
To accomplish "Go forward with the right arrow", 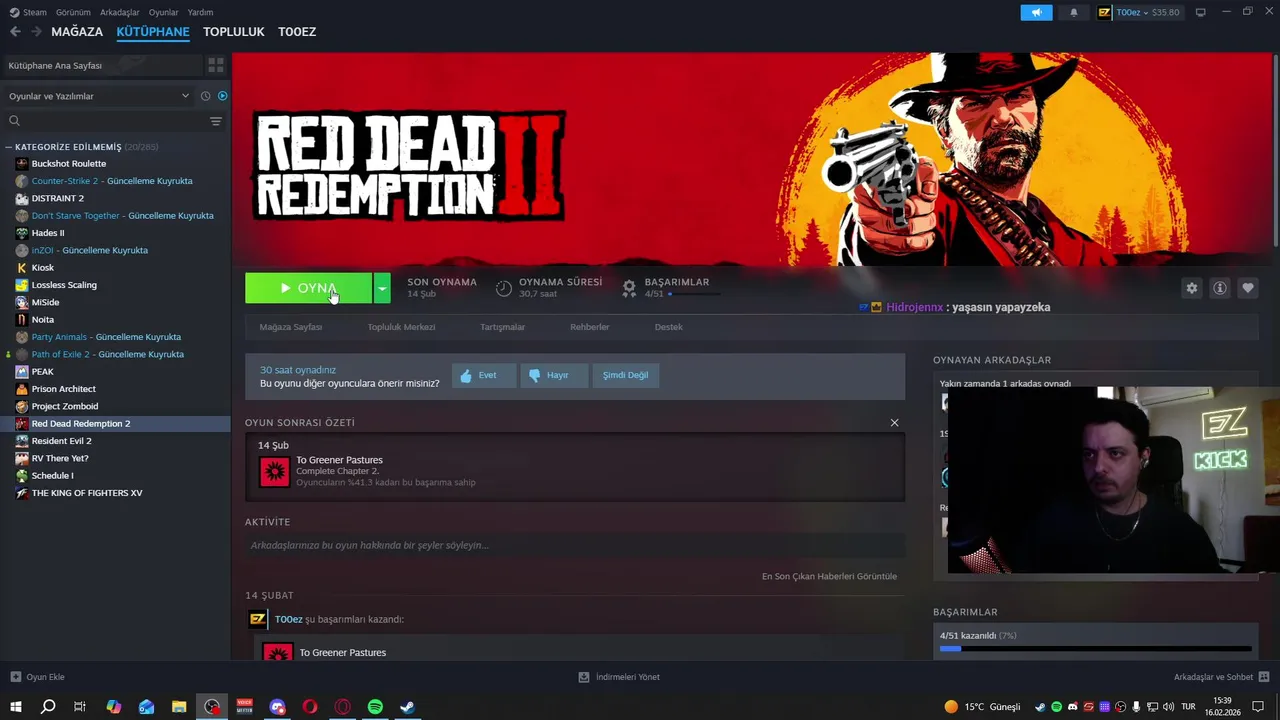I will click(x=36, y=32).
